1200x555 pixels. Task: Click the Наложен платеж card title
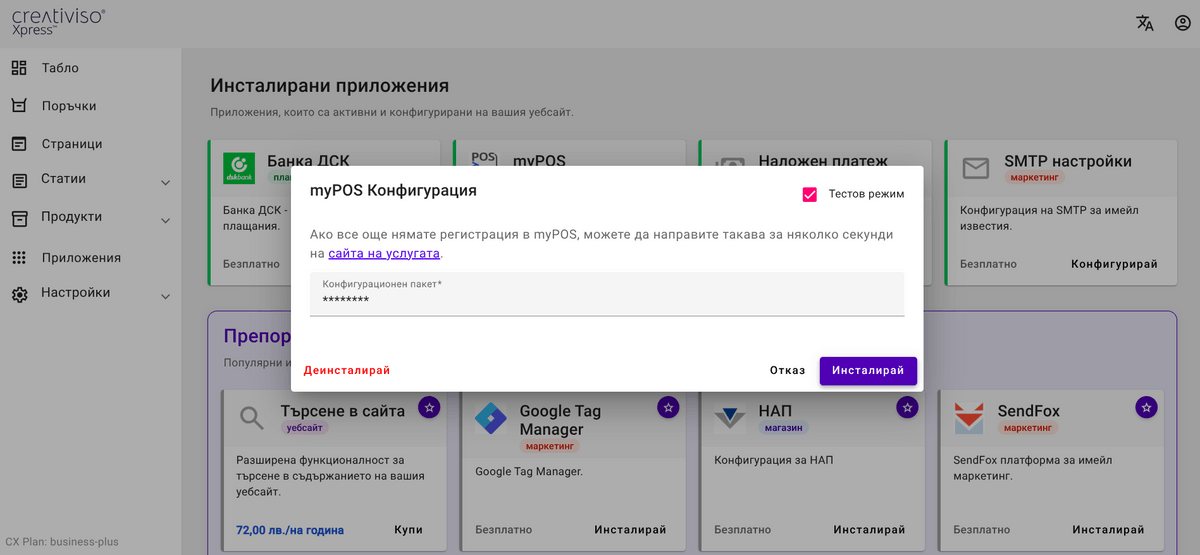click(x=823, y=161)
